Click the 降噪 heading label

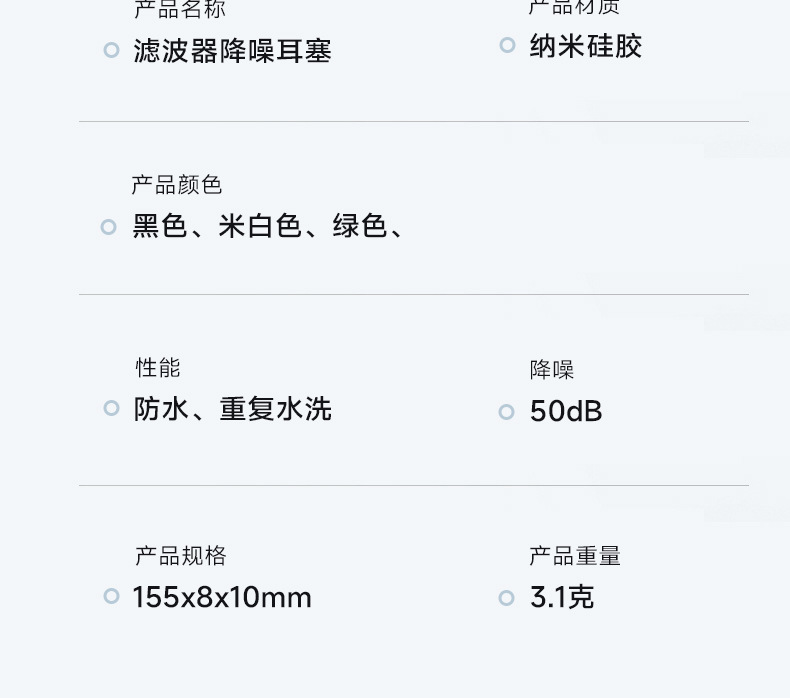coord(552,370)
